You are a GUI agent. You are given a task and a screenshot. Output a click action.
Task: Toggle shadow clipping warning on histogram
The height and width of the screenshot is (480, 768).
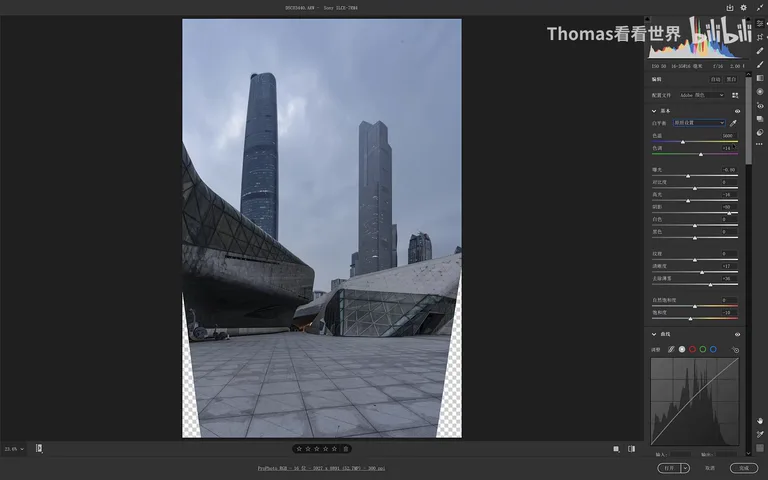coord(647,19)
